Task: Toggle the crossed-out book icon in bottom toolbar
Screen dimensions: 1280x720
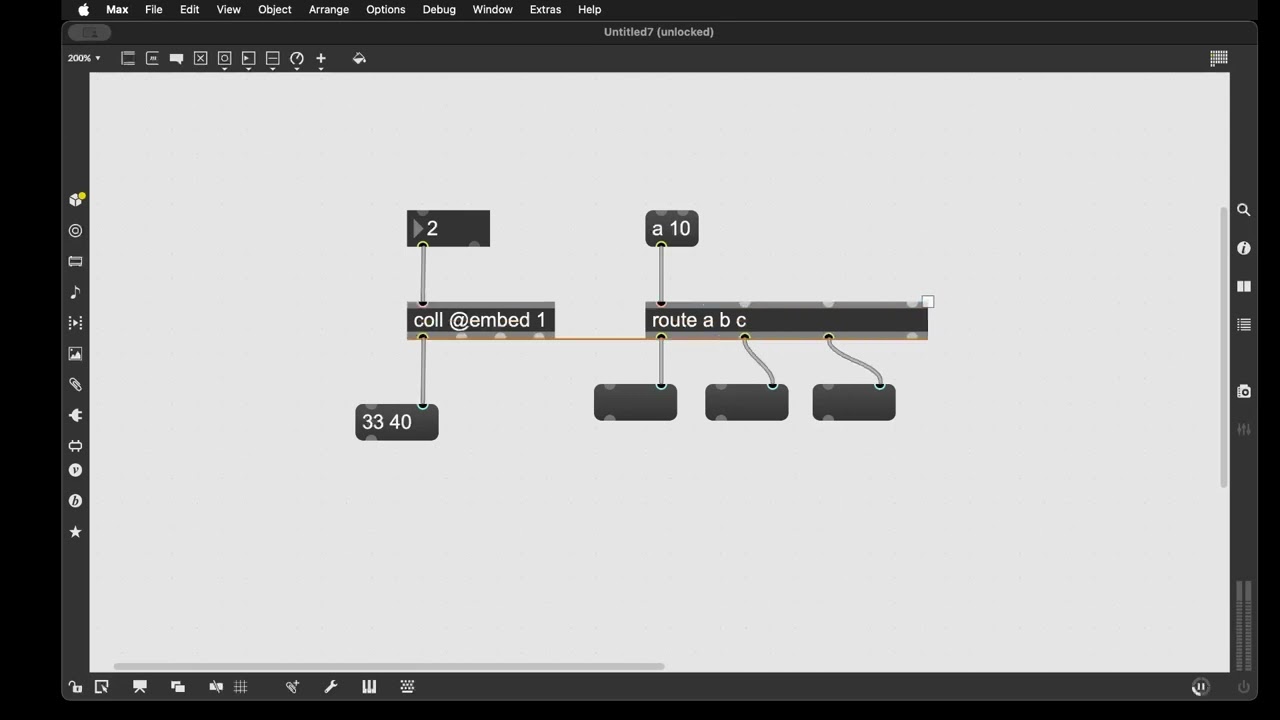Action: [x=216, y=687]
